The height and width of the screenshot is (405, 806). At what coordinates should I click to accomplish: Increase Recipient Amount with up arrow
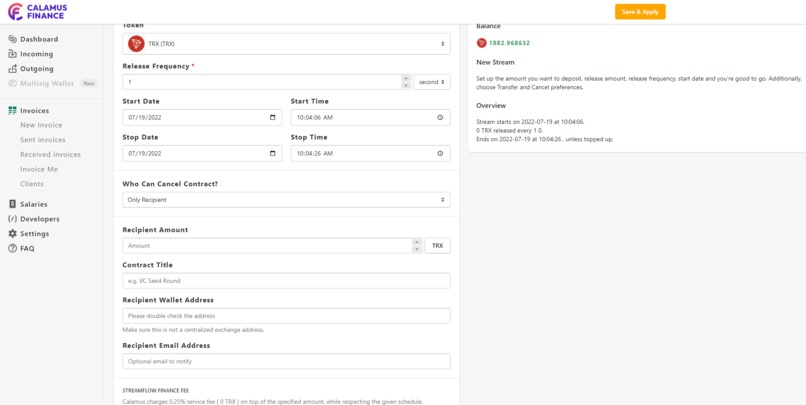(x=417, y=242)
